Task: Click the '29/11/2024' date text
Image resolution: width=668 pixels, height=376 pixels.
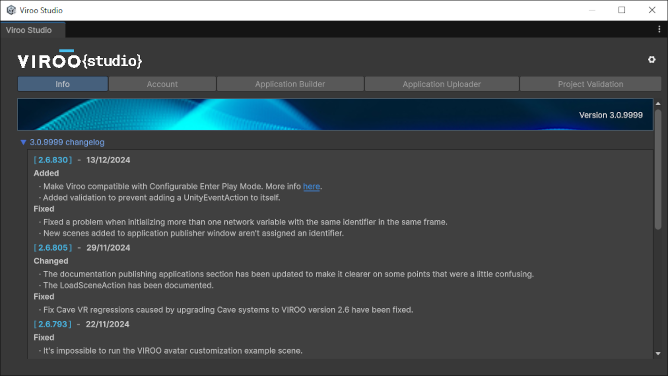Action: pos(108,247)
